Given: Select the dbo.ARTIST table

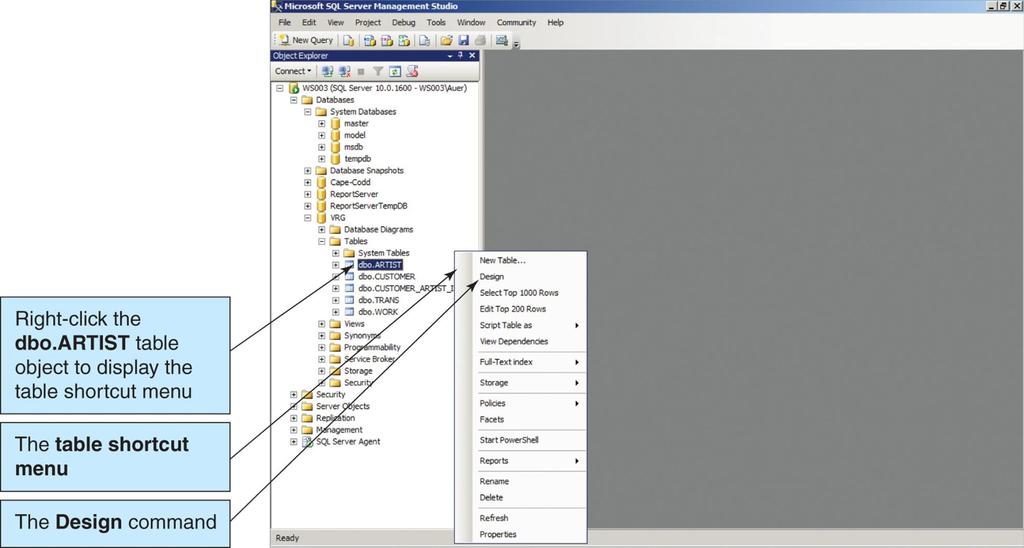Looking at the screenshot, I should (x=379, y=265).
